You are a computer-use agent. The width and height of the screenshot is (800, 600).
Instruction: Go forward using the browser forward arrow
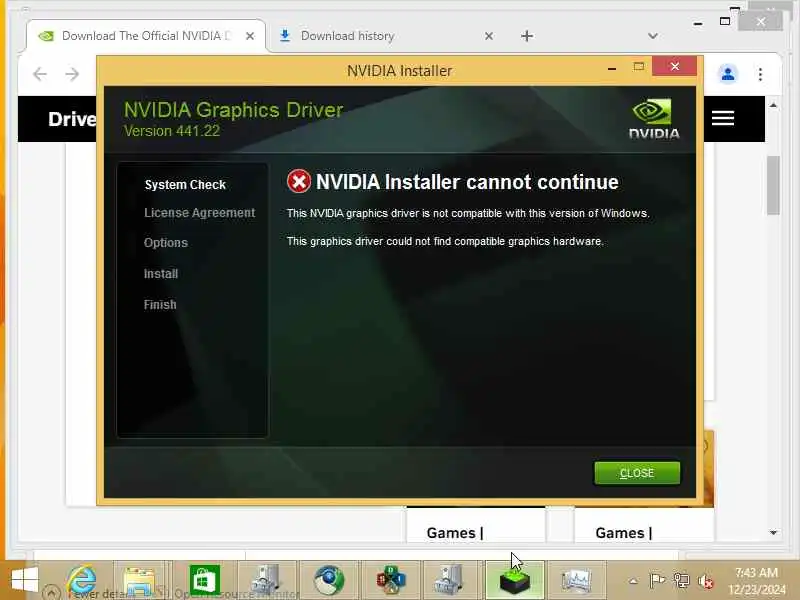pos(72,74)
